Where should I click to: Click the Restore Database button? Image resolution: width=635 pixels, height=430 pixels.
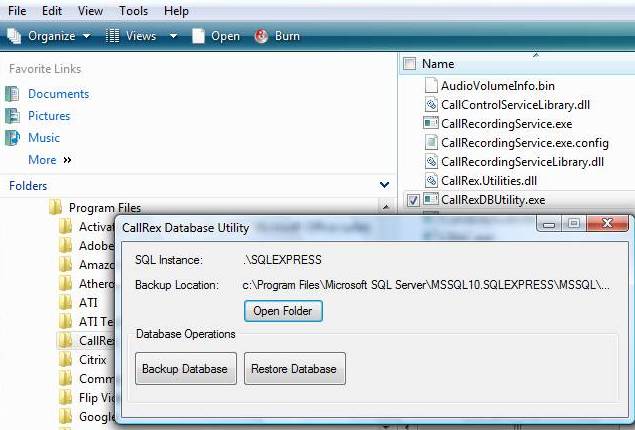click(x=295, y=368)
